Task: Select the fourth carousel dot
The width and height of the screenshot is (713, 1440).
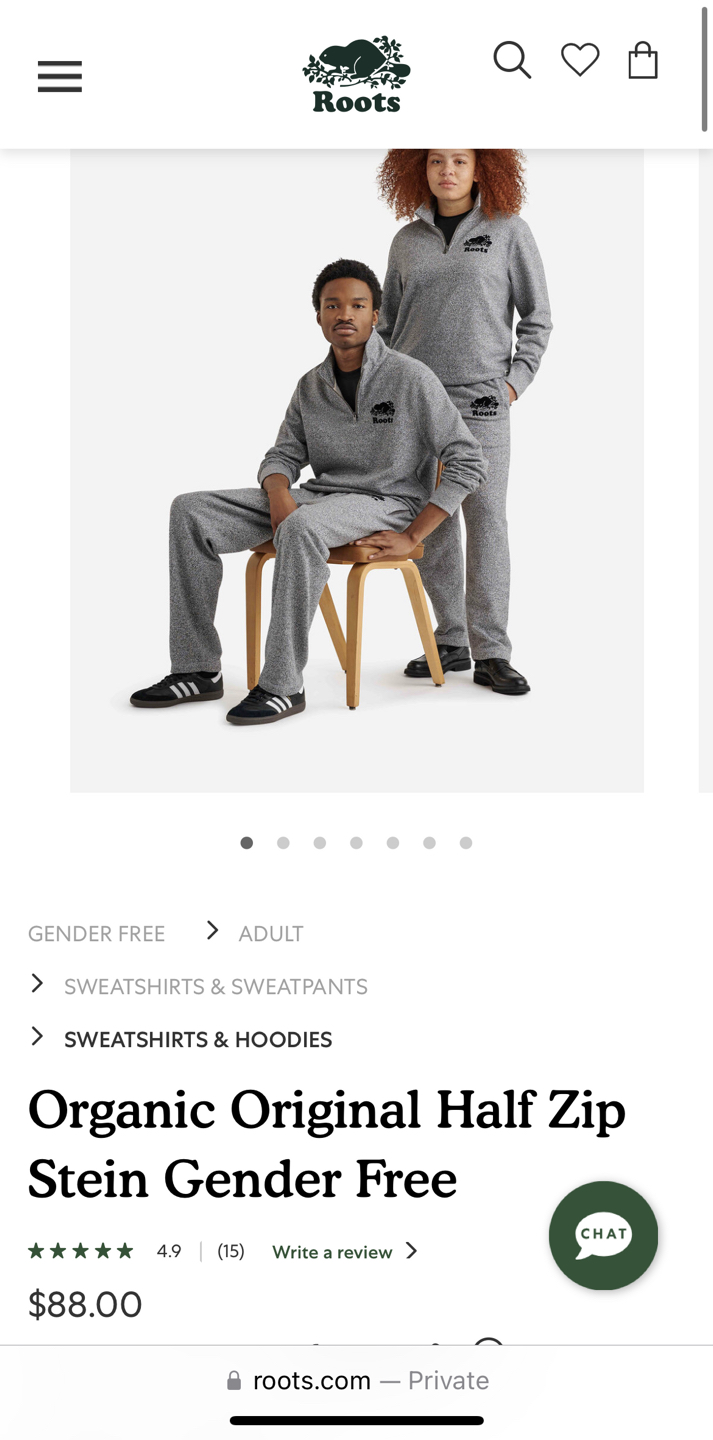Action: [x=356, y=843]
